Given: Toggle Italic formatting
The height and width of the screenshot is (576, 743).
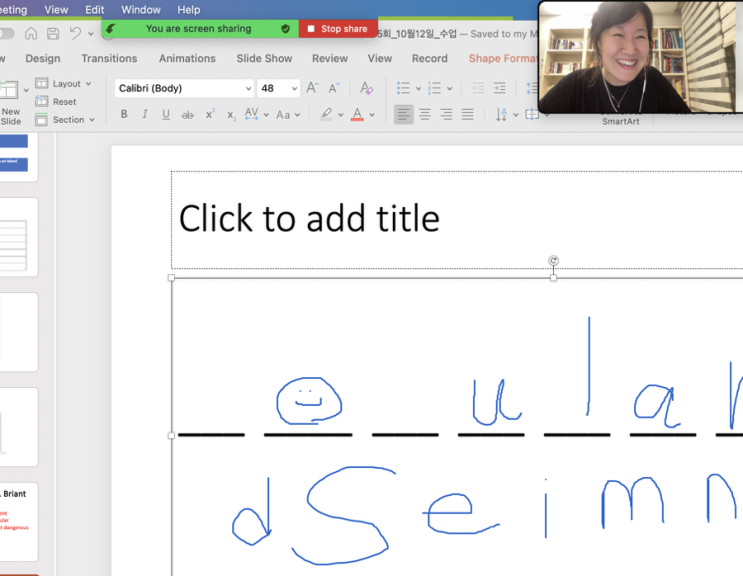Looking at the screenshot, I should tap(145, 114).
